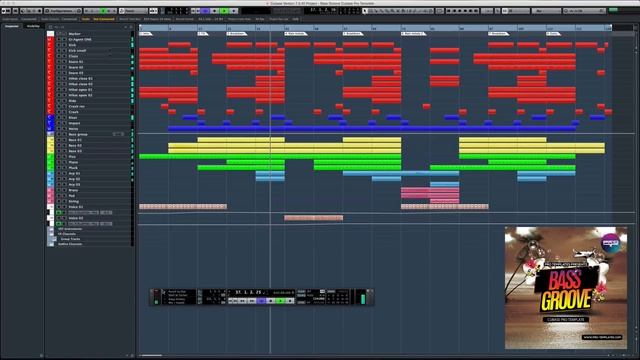Mute the Kick track
This screenshot has height=360, width=640.
point(58,45)
